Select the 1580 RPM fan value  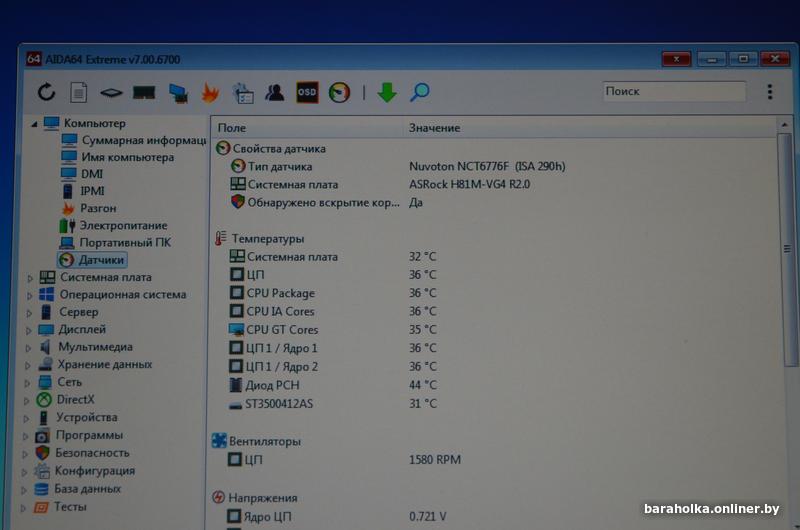click(x=435, y=460)
